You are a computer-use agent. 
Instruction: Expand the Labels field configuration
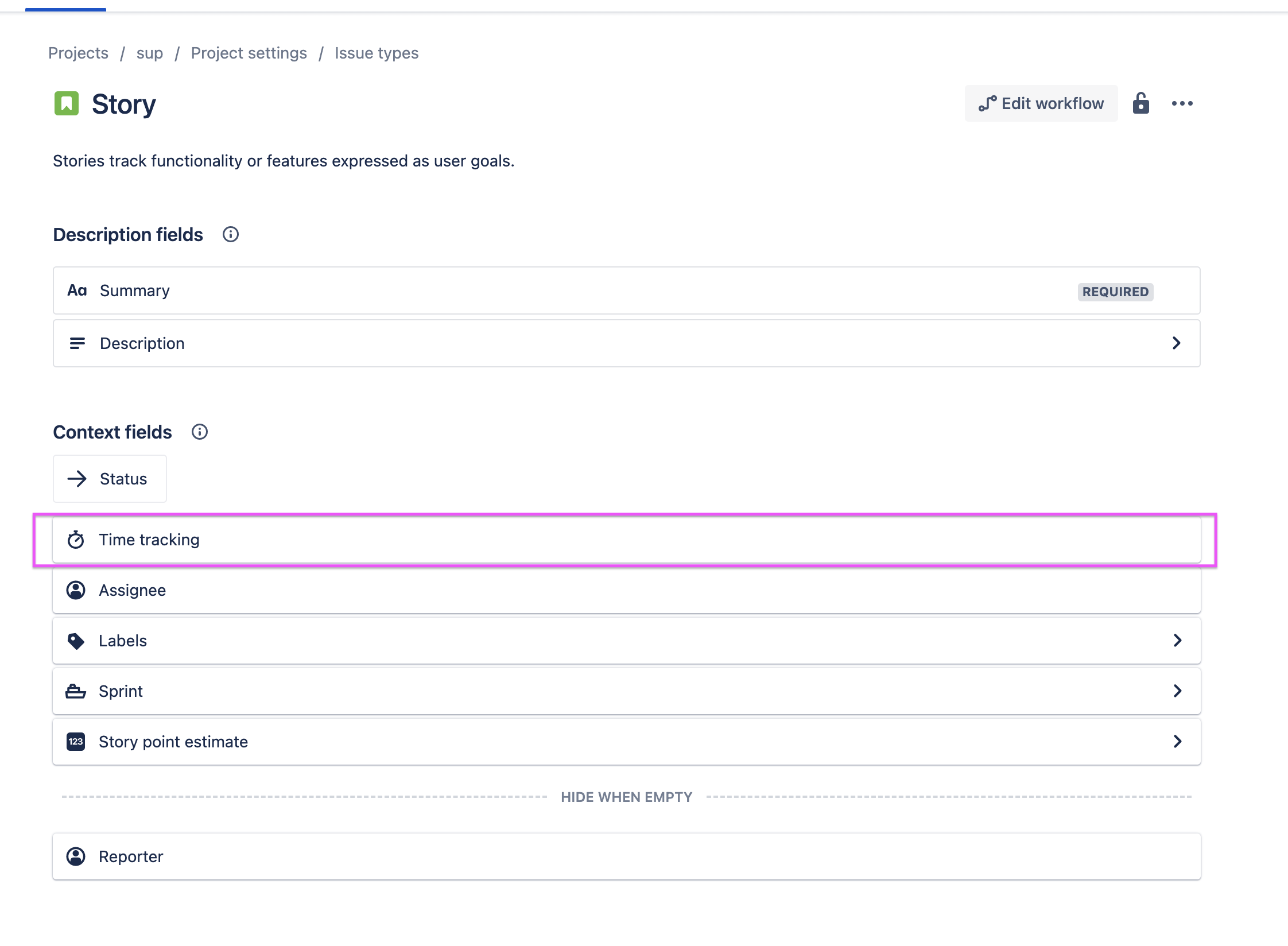[1178, 640]
